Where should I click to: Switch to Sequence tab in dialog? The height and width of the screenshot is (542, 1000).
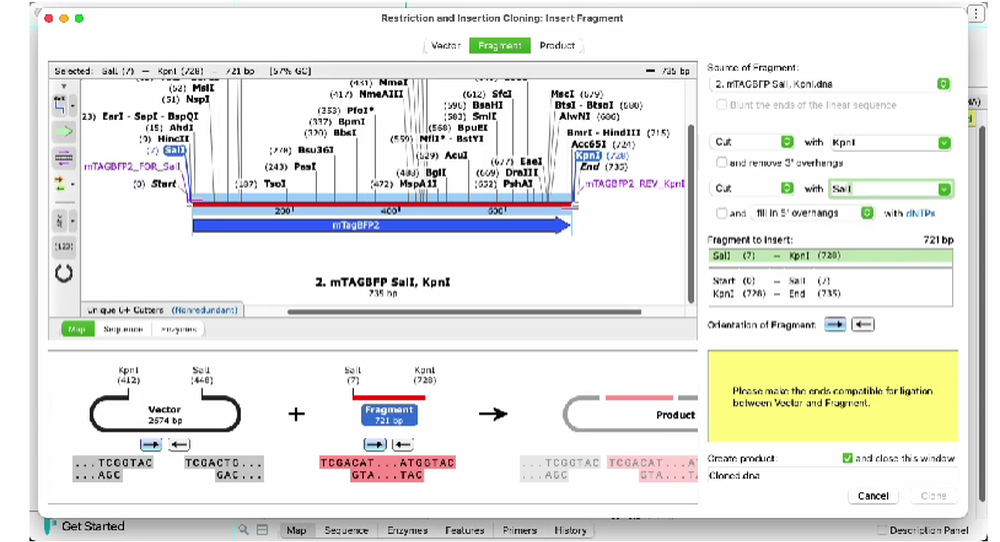pos(123,329)
